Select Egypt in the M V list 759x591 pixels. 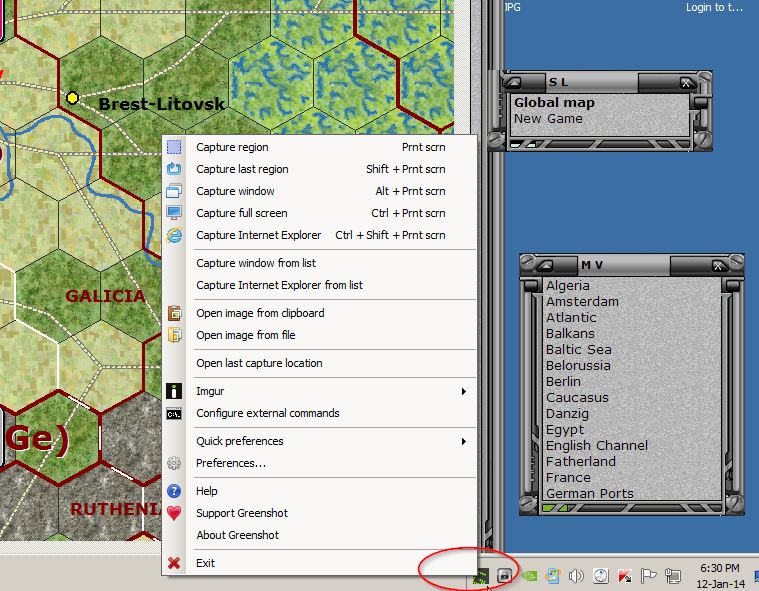pyautogui.click(x=565, y=429)
